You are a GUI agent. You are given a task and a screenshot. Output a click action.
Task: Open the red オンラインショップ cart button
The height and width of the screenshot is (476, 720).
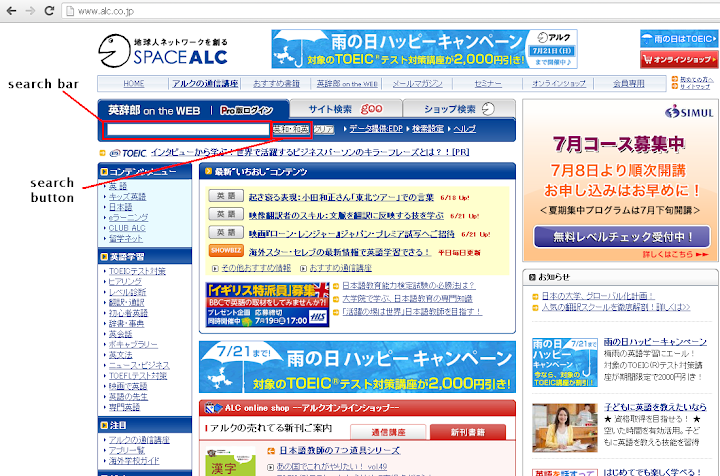(x=679, y=59)
